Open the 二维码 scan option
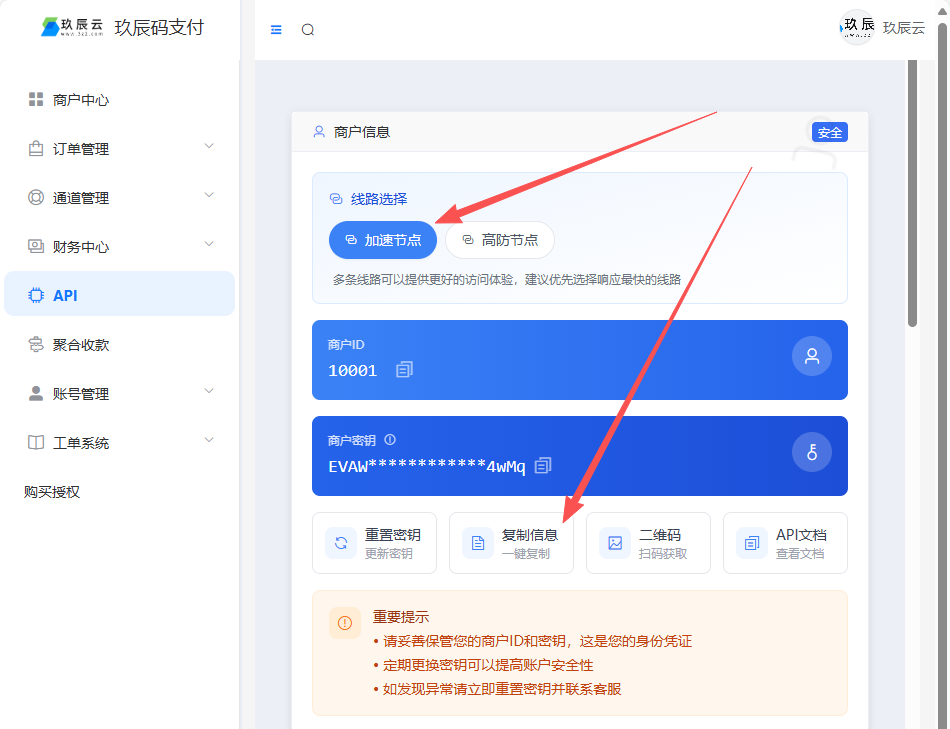This screenshot has width=950, height=729. [x=648, y=543]
